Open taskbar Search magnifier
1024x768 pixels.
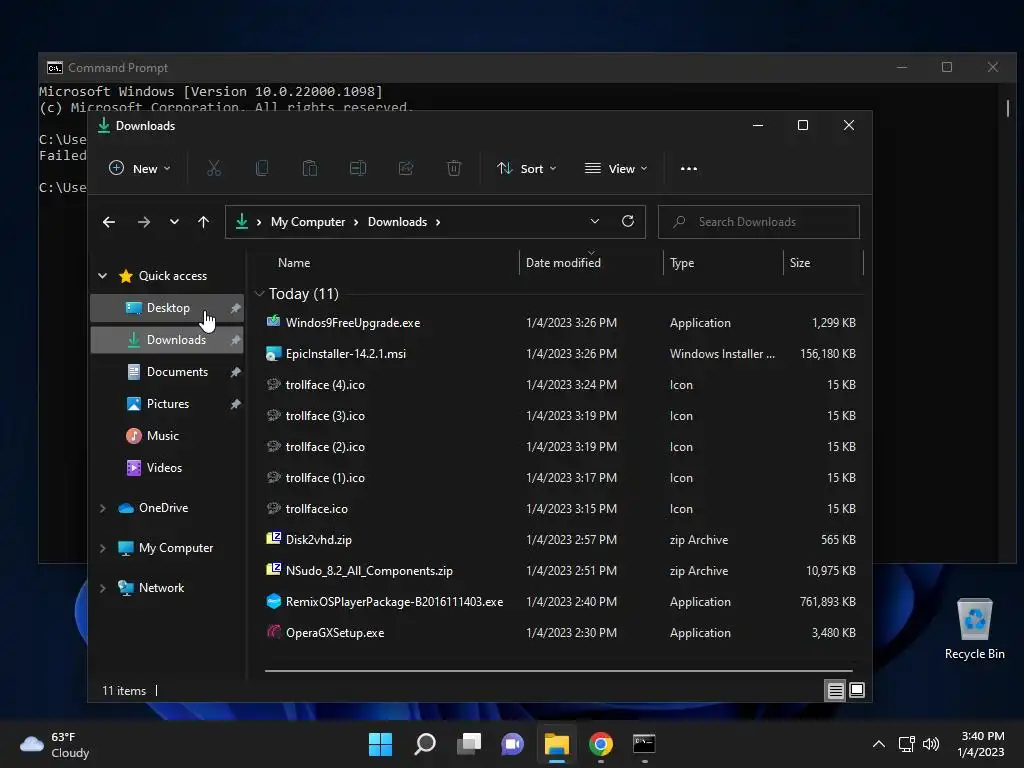point(425,744)
